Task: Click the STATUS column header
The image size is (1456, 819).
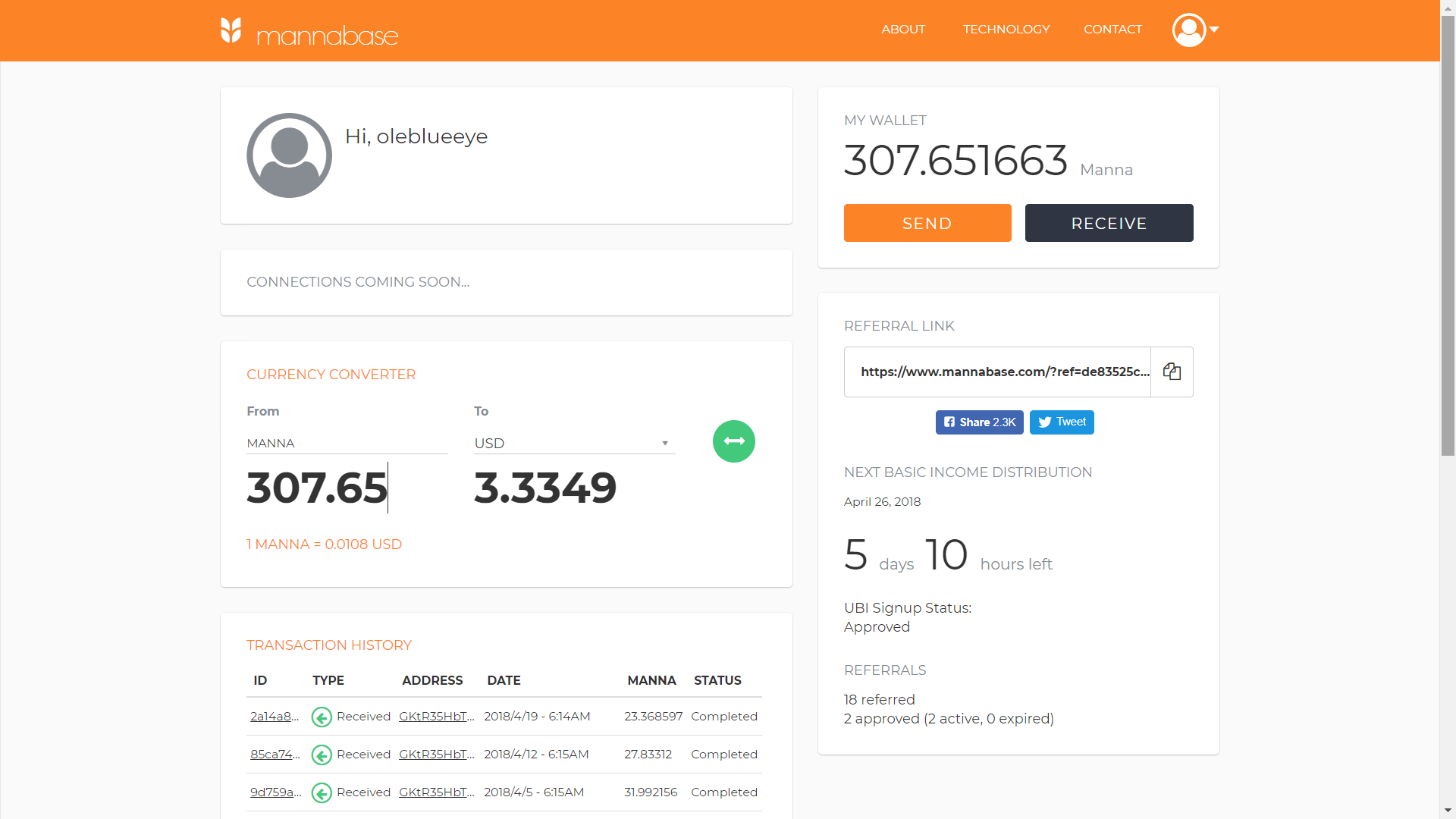Action: 717,680
